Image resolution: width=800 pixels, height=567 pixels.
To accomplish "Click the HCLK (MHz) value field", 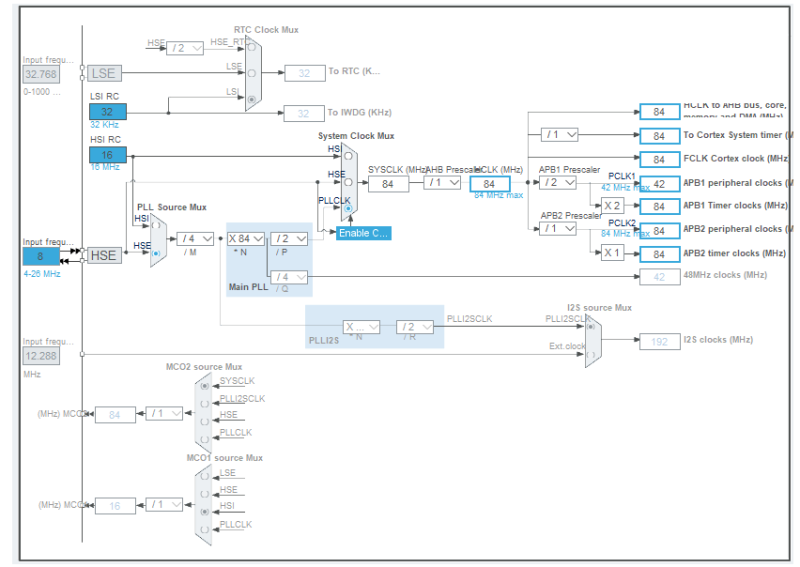I will pos(490,184).
